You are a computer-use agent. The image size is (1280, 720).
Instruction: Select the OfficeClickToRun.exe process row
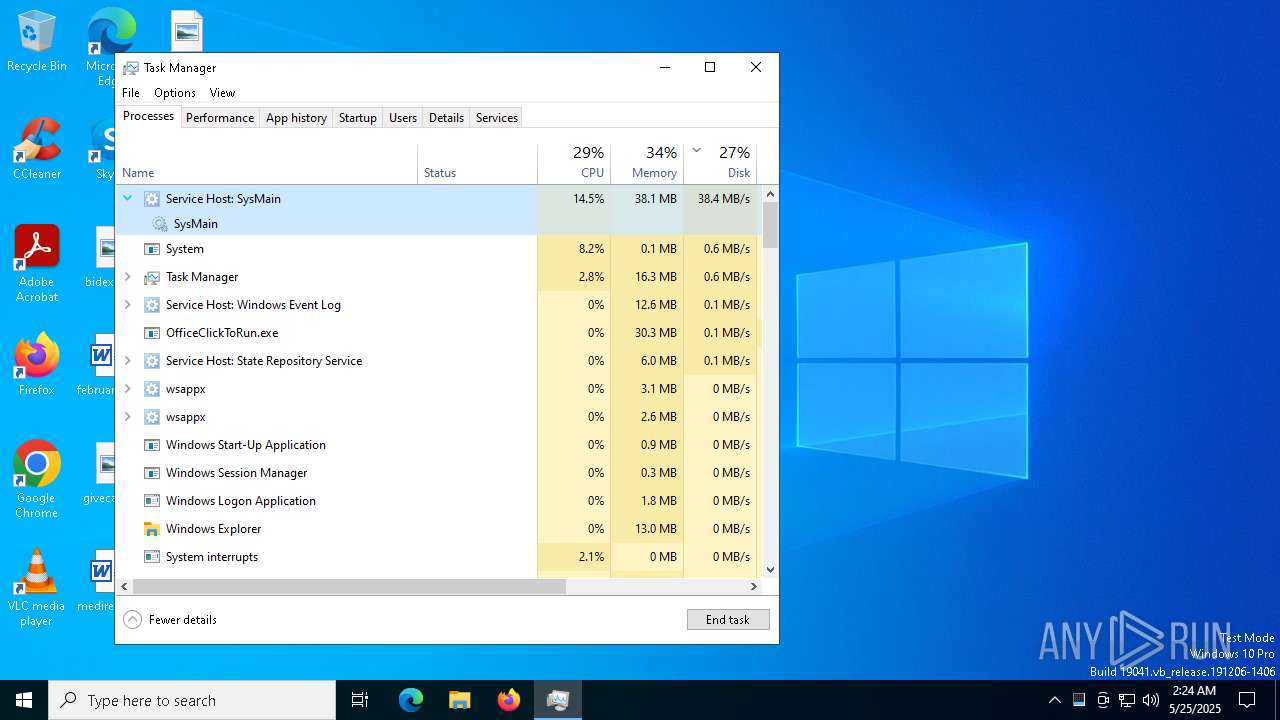pyautogui.click(x=438, y=333)
